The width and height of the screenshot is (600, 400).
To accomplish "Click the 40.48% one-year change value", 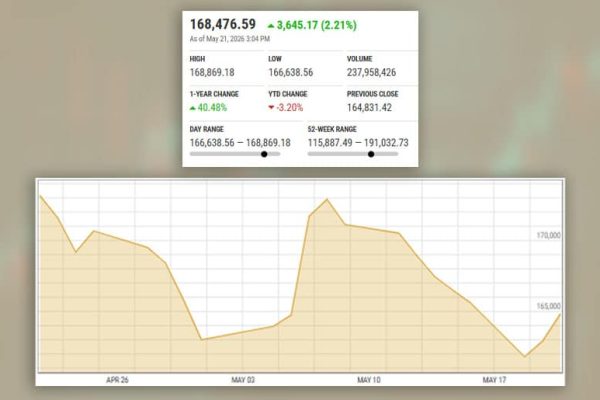I will 212,108.
